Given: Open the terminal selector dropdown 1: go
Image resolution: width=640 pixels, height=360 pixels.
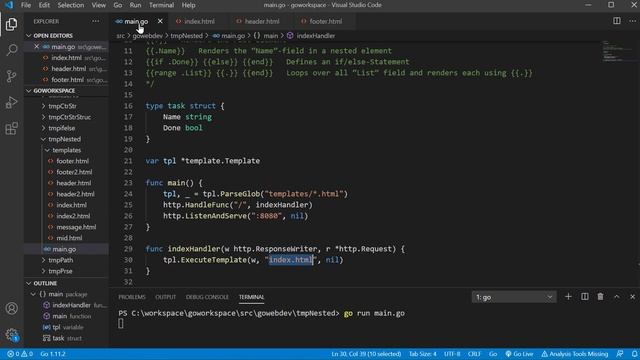Looking at the screenshot, I should [x=513, y=297].
